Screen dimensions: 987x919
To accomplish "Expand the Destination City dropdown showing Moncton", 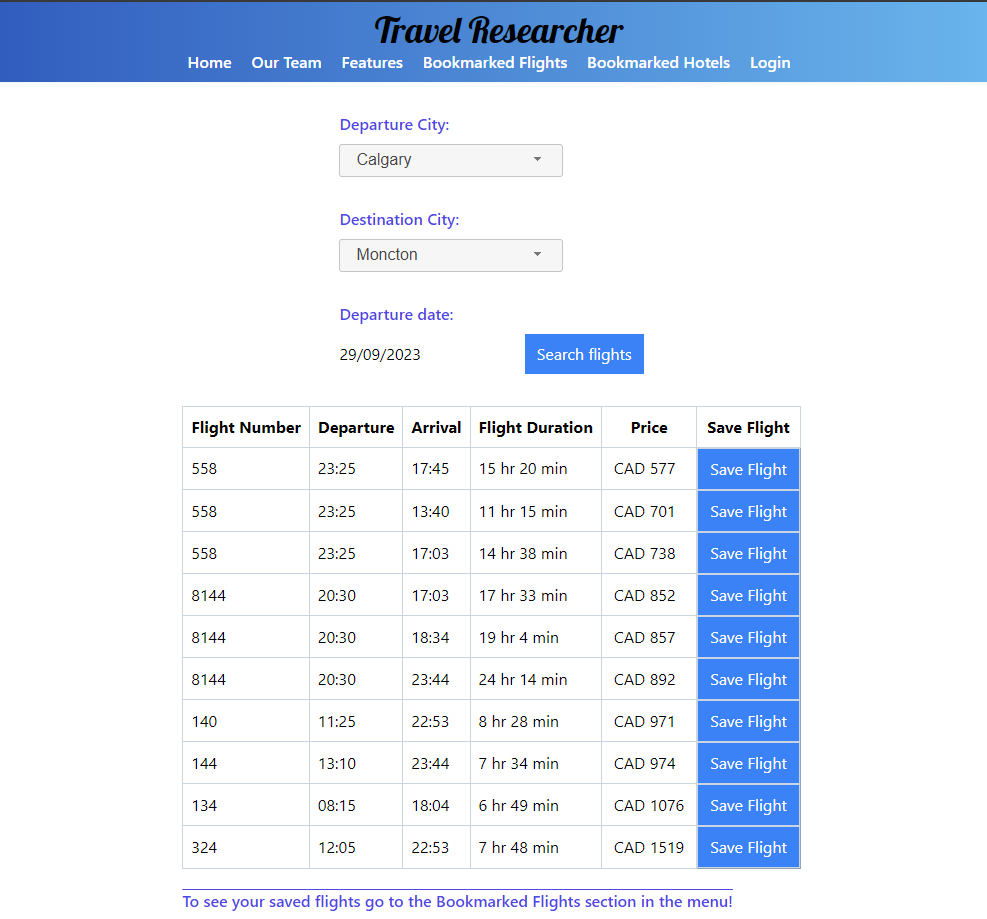I will point(450,255).
